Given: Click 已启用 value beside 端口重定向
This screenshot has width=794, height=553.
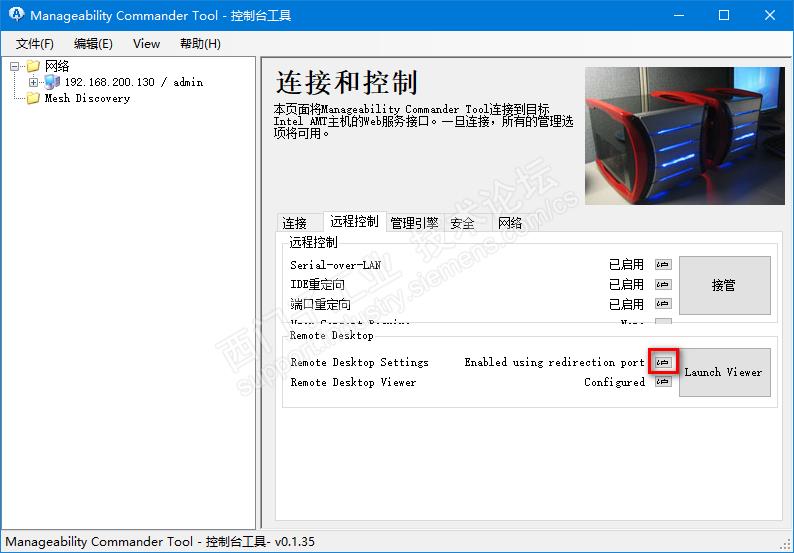Looking at the screenshot, I should [x=626, y=304].
